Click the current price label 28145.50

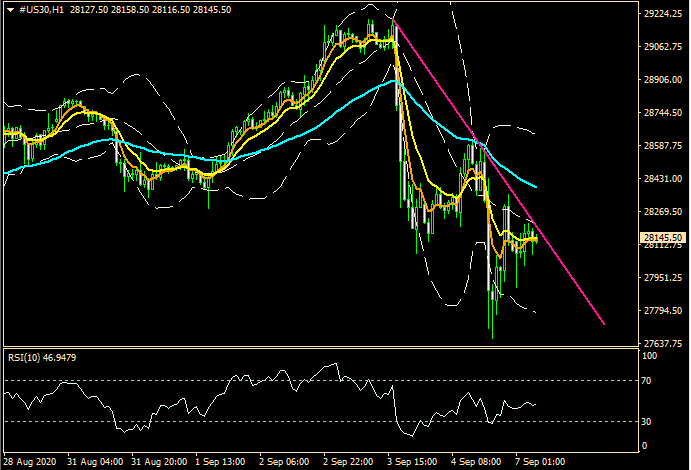pyautogui.click(x=660, y=238)
